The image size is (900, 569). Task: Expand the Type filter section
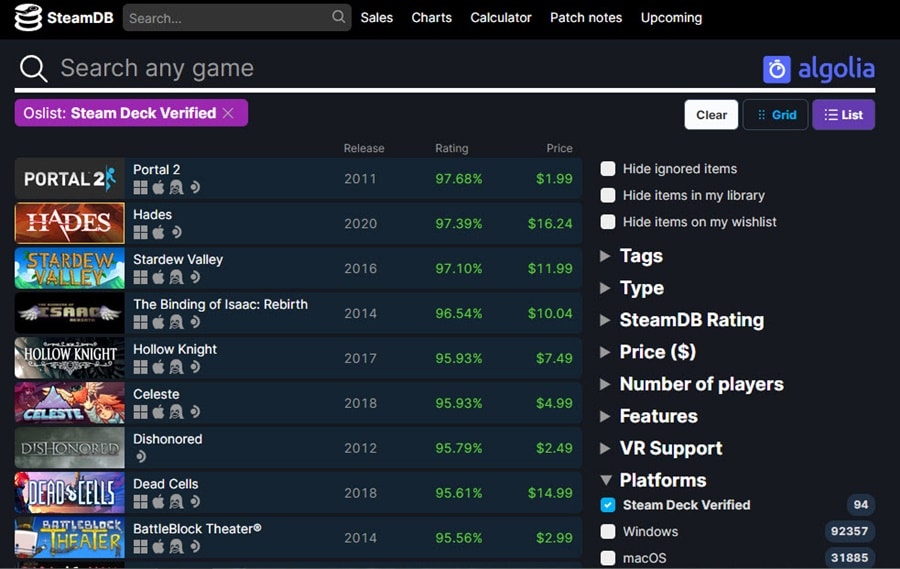(x=631, y=288)
